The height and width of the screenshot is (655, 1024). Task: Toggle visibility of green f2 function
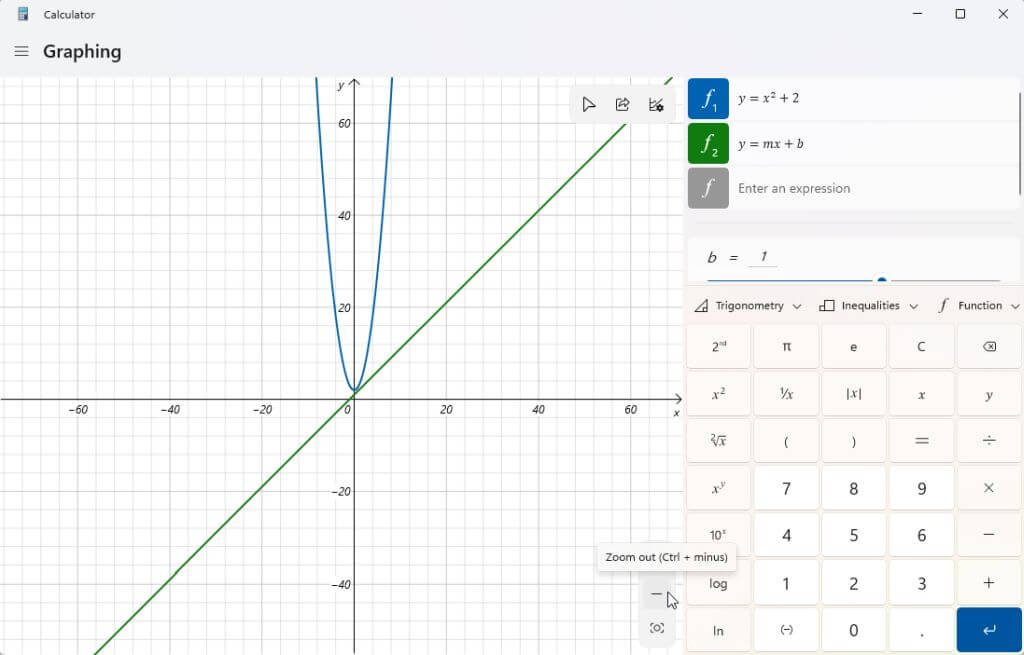point(708,144)
